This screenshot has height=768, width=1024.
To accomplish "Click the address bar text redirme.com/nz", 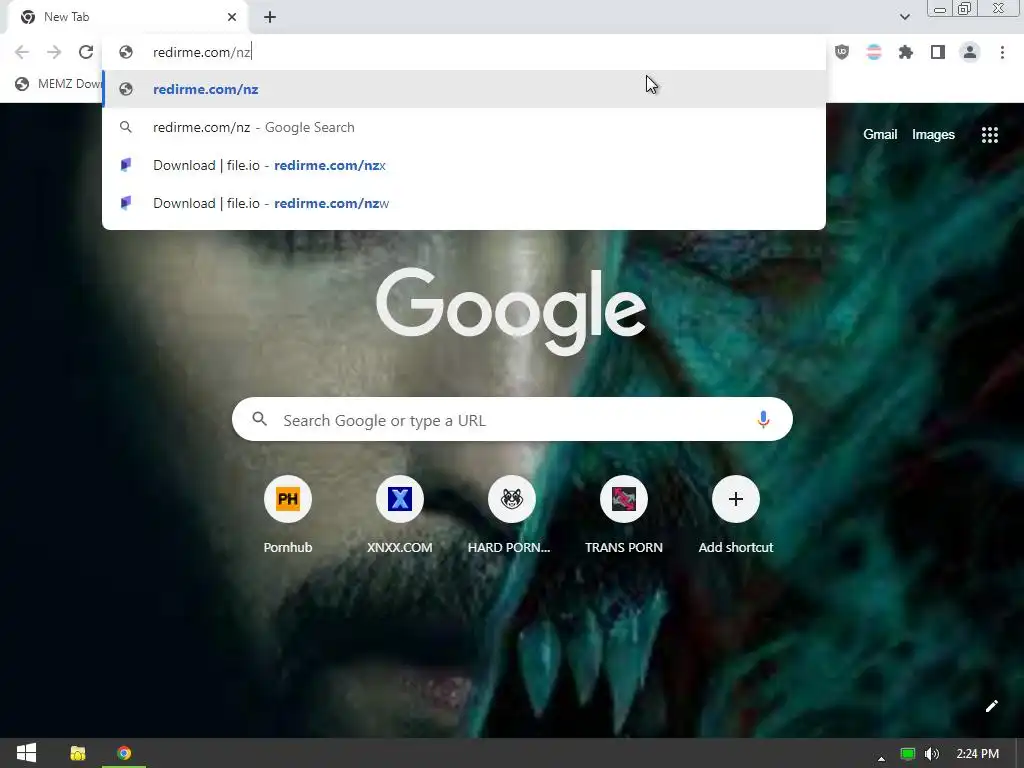I will [x=201, y=52].
